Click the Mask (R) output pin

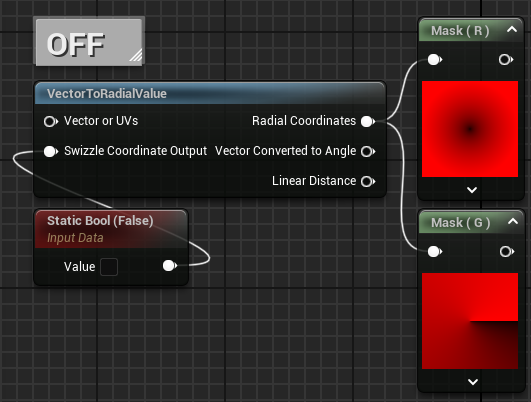pyautogui.click(x=506, y=60)
